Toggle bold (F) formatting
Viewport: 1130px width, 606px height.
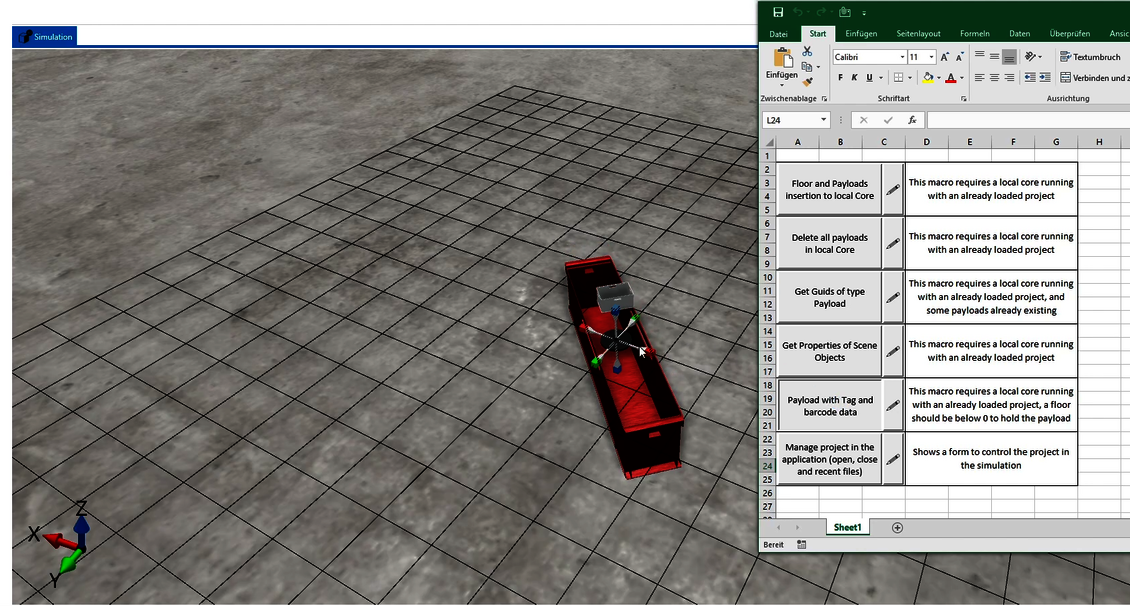click(x=840, y=78)
